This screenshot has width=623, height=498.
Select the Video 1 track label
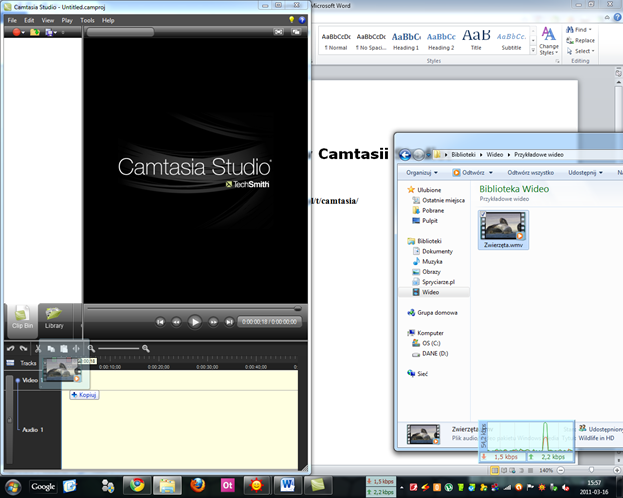(x=30, y=380)
